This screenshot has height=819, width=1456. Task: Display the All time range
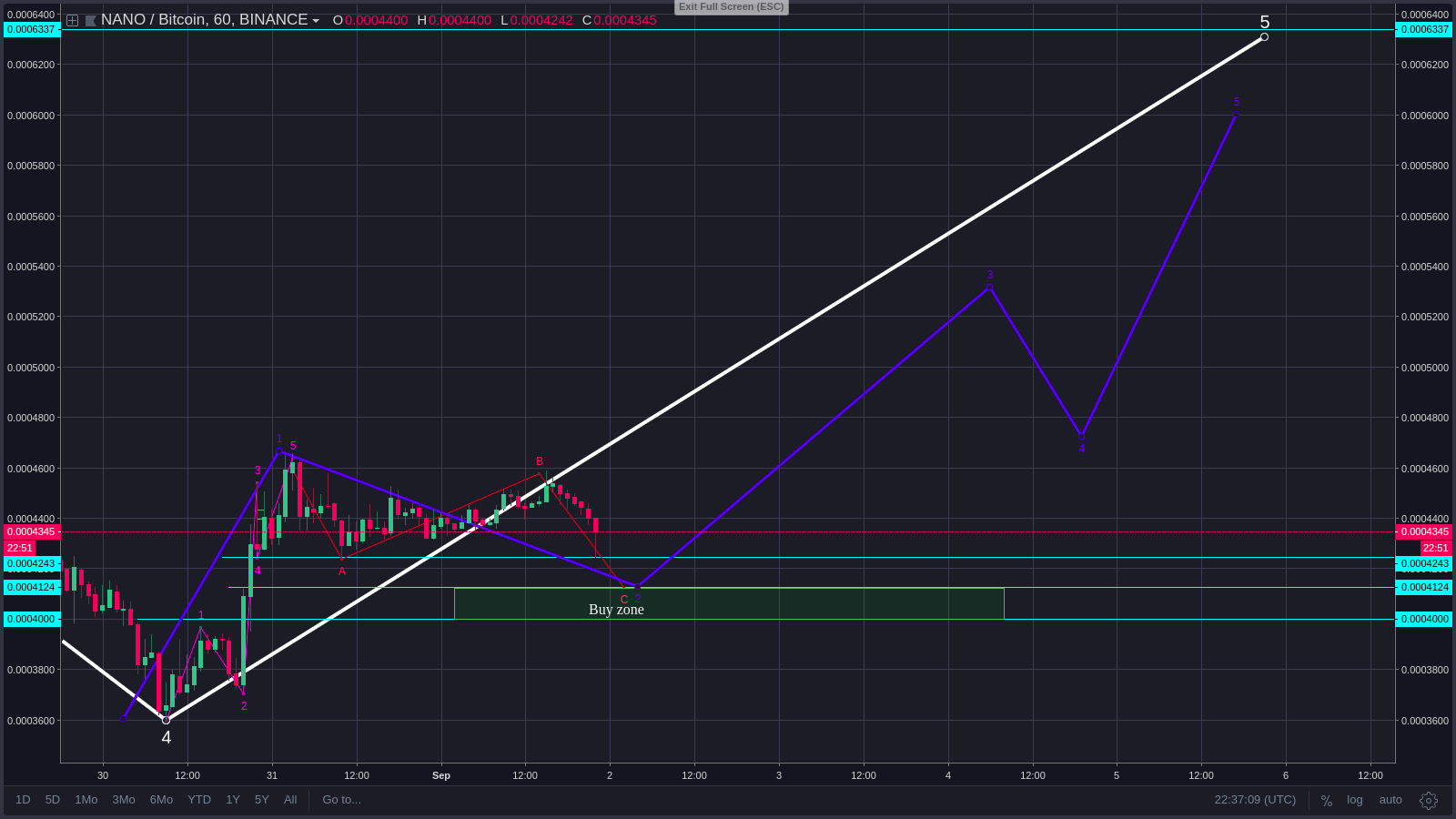click(290, 800)
